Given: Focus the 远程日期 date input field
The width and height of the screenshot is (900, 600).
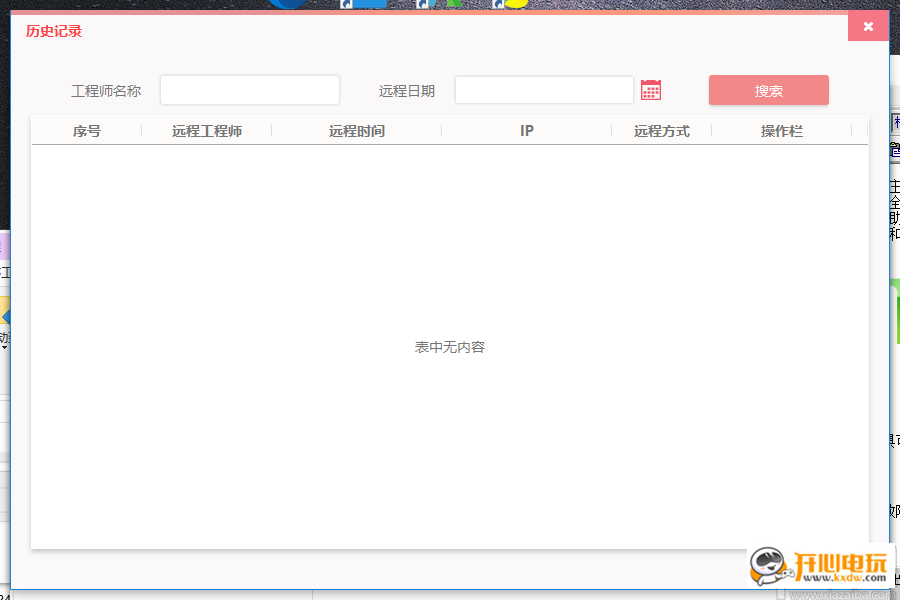Looking at the screenshot, I should 544,90.
